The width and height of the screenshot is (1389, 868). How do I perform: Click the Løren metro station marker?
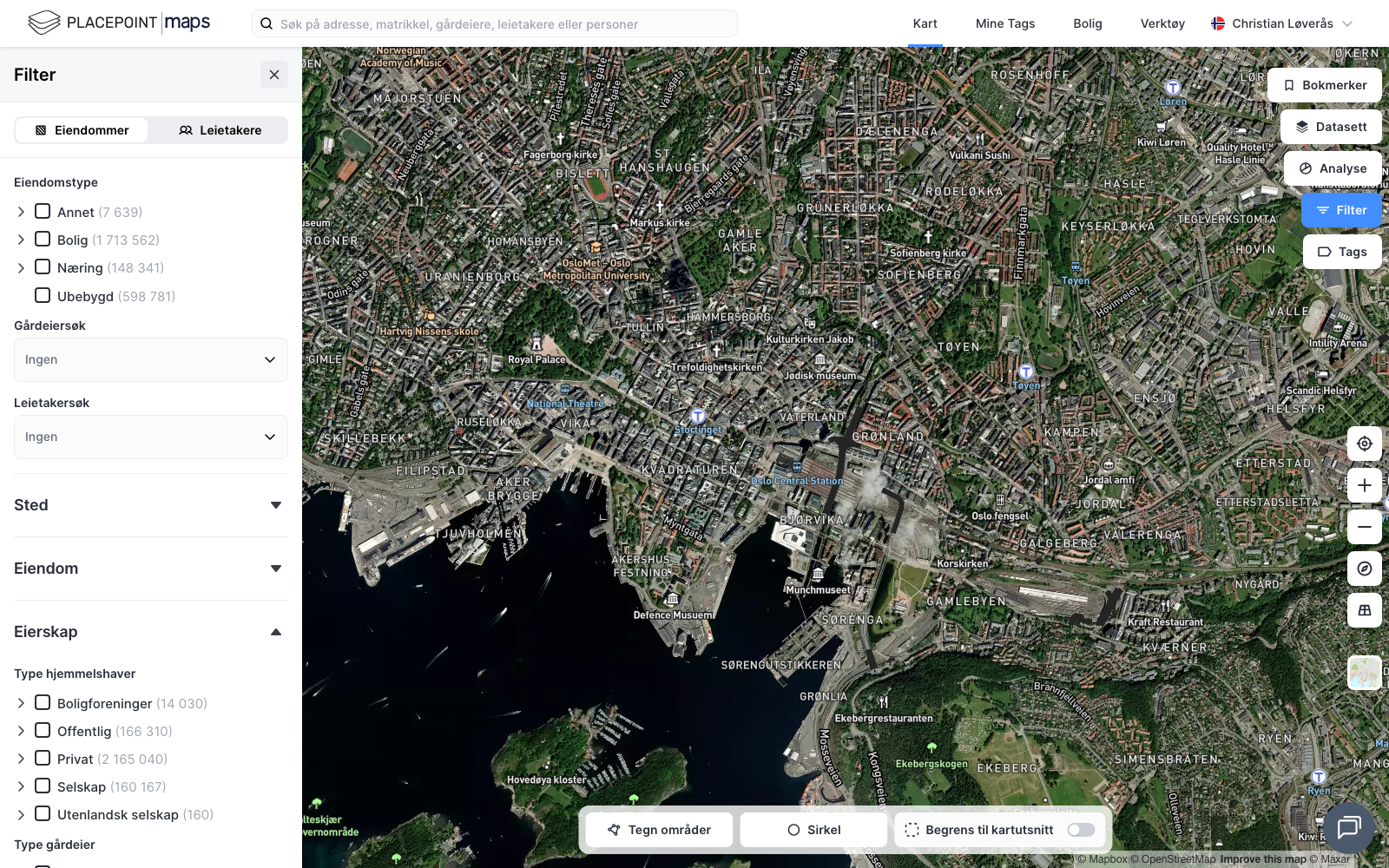1173,88
